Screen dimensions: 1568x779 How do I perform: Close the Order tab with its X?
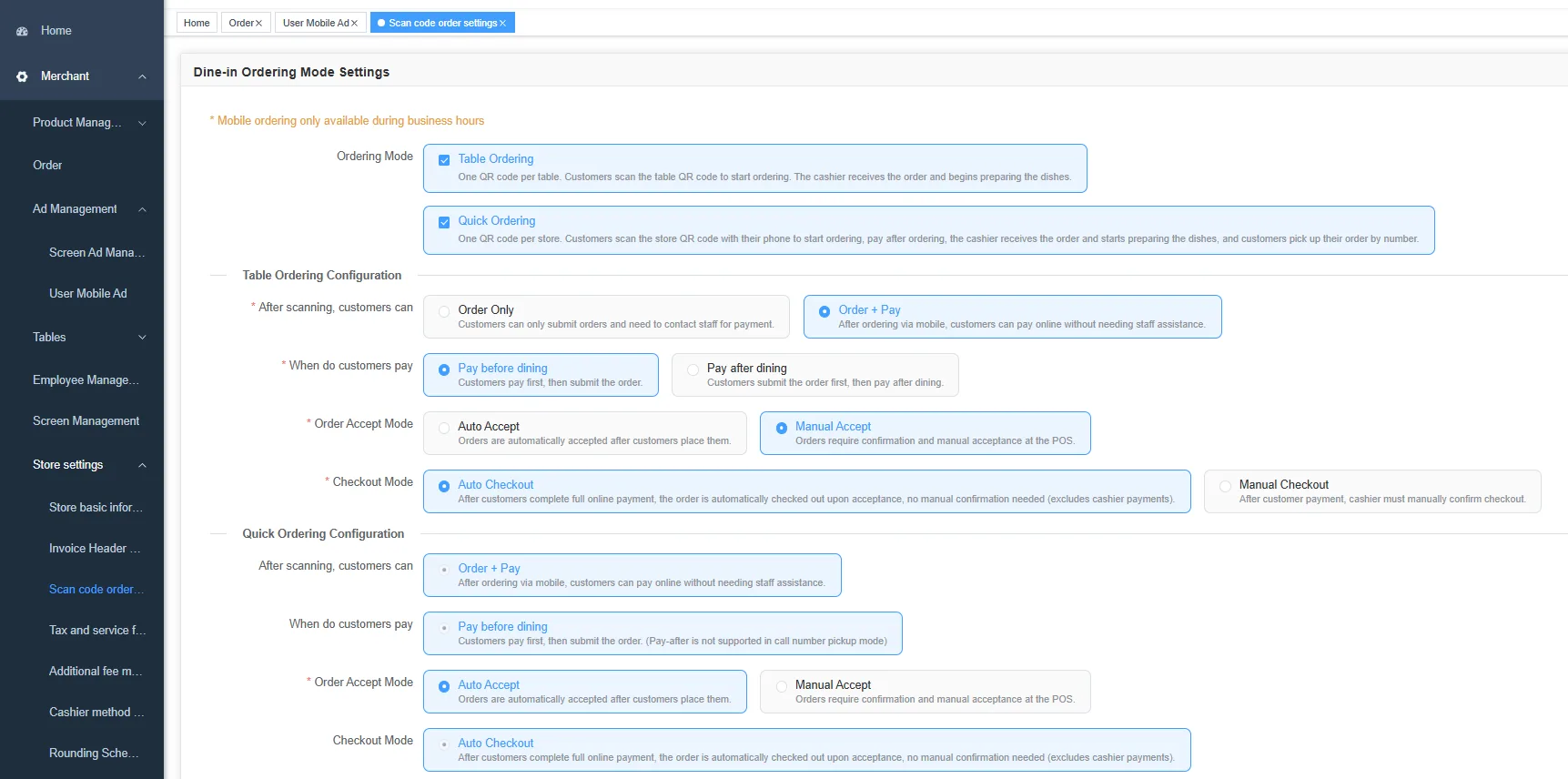tap(258, 23)
